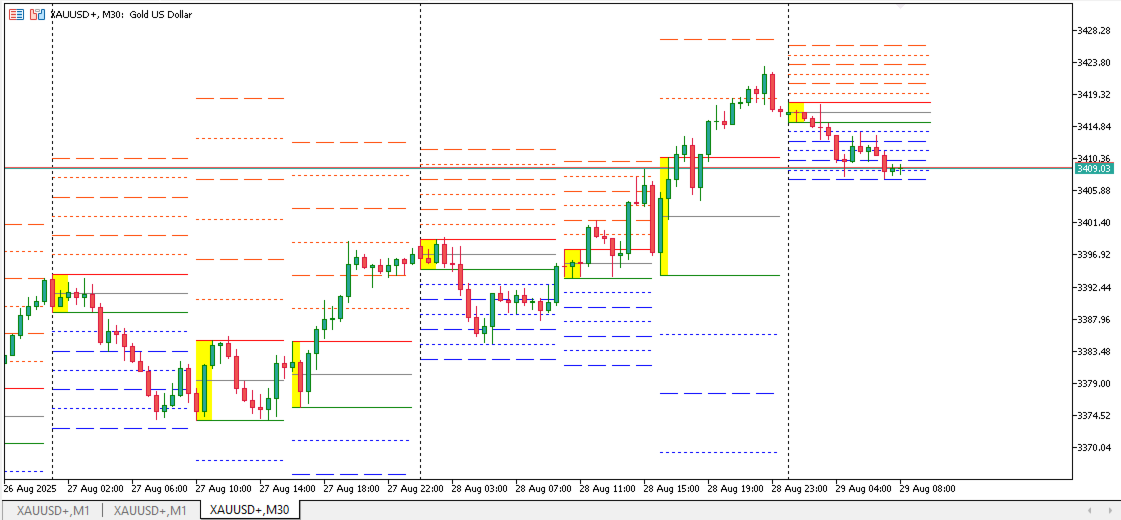Click the "28 Aug 19:00" time label

[735, 489]
